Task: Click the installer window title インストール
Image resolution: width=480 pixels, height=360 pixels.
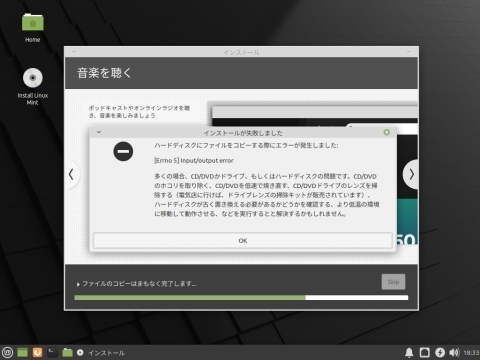Action: (241, 52)
